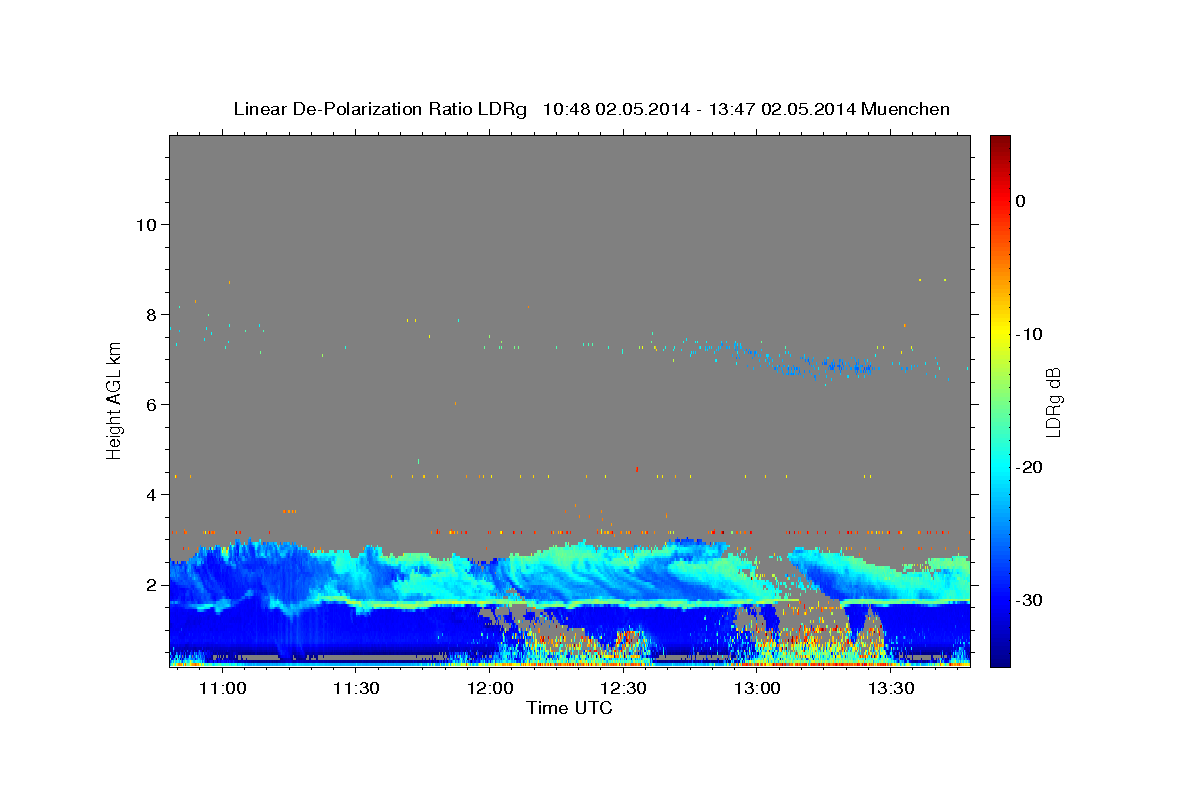Viewport: 1200px width, 800px height.
Task: Click the height tick label 4
Action: point(152,494)
